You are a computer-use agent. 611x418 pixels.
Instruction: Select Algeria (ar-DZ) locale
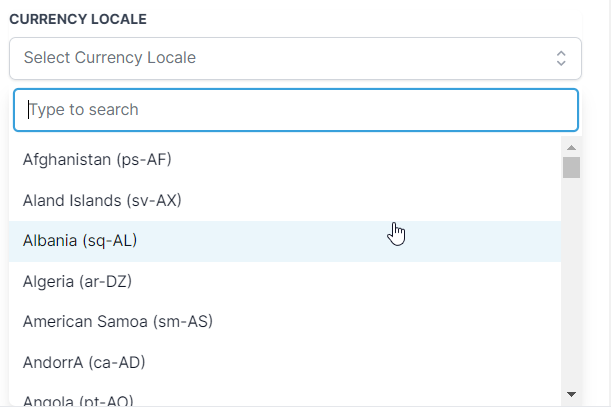point(77,282)
